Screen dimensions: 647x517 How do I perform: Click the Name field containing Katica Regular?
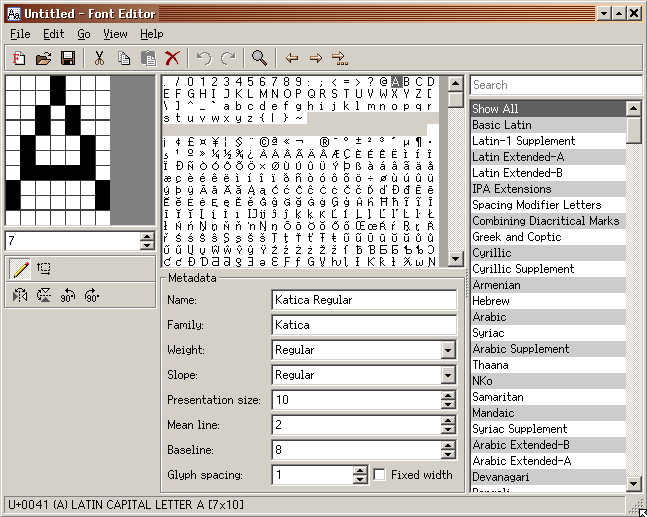[364, 300]
